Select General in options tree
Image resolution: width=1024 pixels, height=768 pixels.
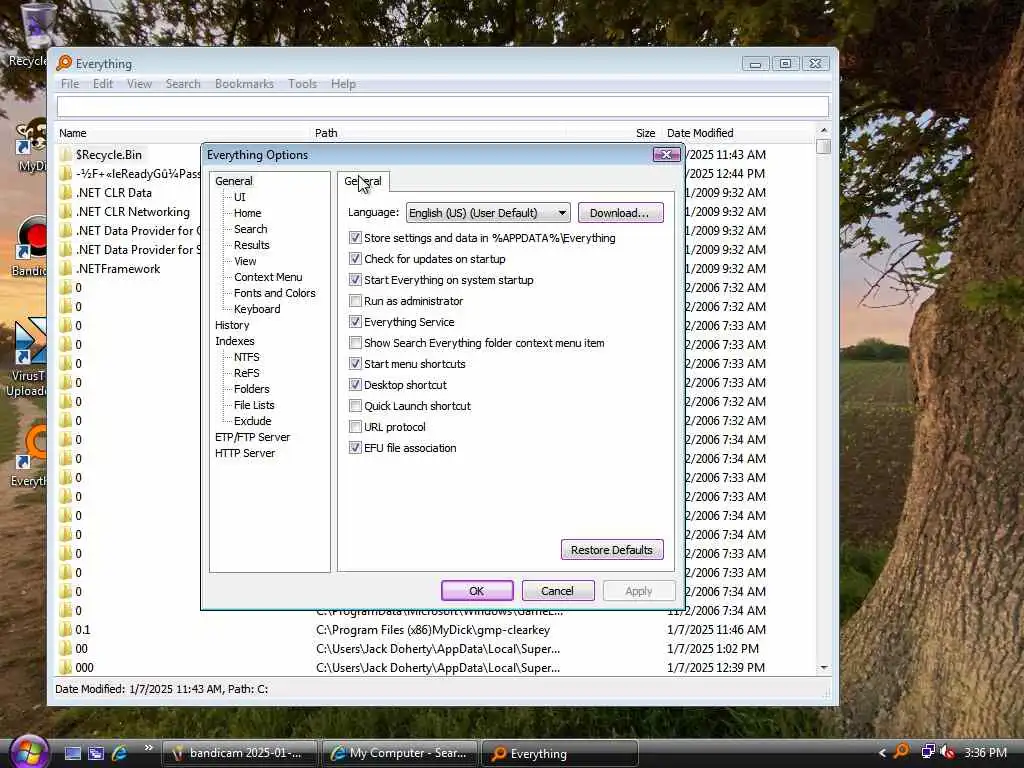(x=233, y=181)
